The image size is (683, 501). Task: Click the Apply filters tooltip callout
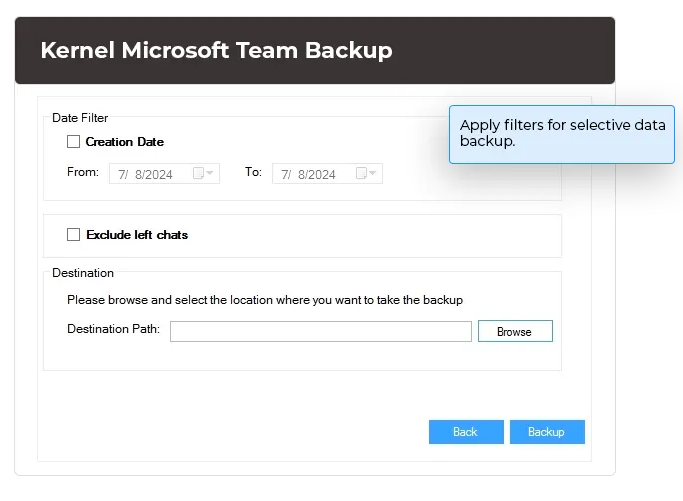point(561,134)
